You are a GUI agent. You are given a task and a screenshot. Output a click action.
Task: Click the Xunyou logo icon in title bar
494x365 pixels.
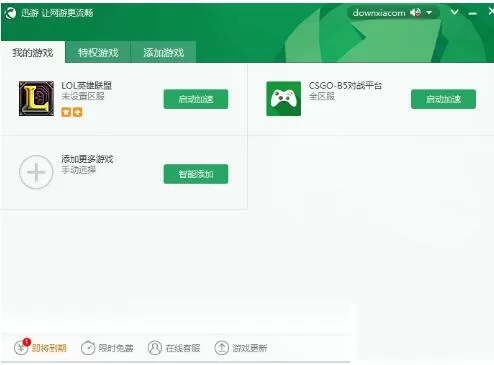pyautogui.click(x=10, y=13)
